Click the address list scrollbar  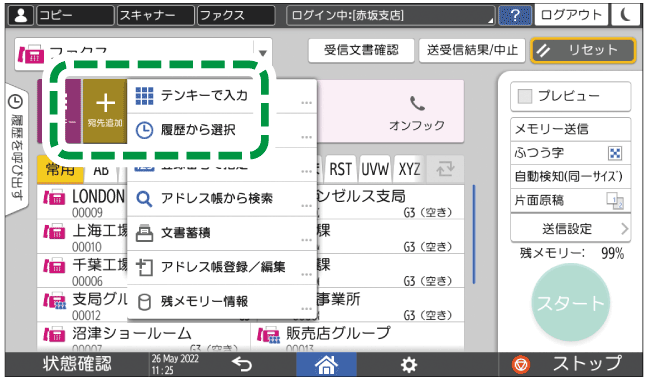(x=474, y=234)
